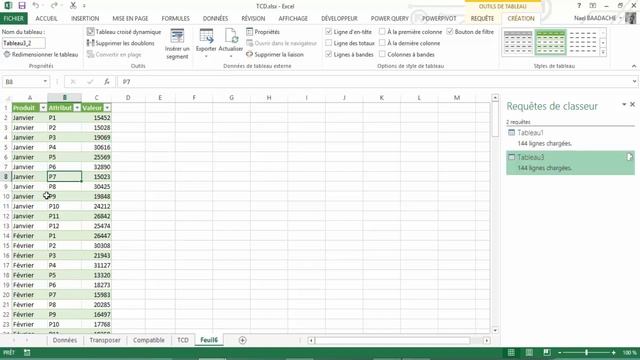Zoom out with the minus button

(x=560, y=352)
